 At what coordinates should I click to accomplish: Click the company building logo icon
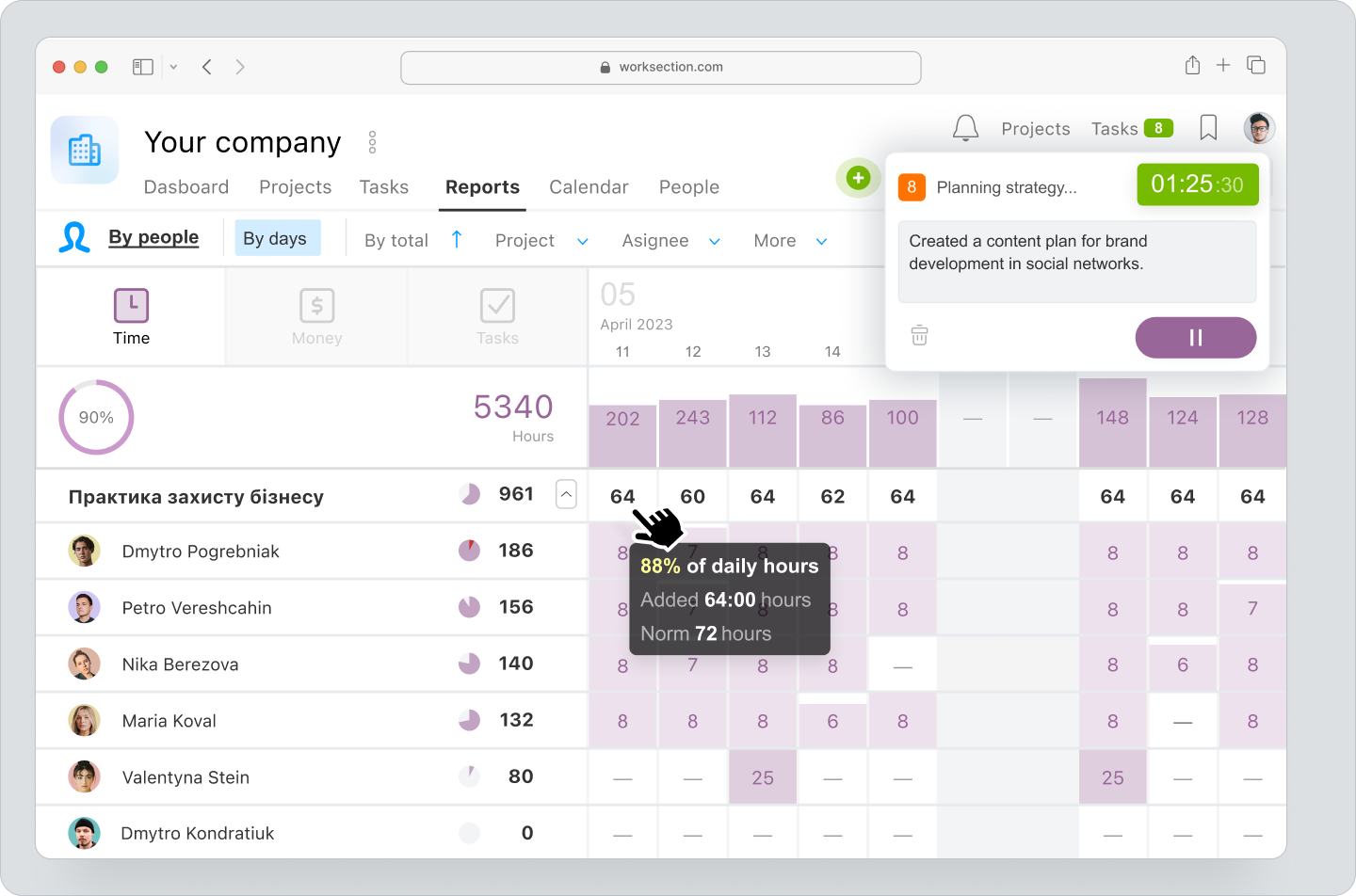coord(84,150)
